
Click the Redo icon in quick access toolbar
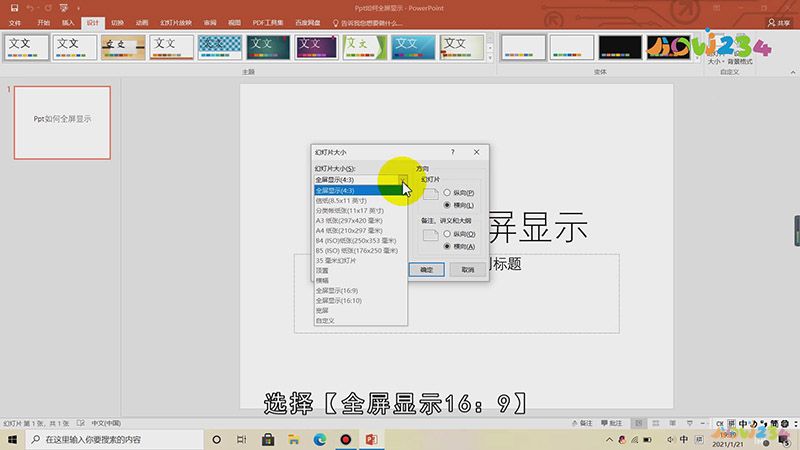point(48,8)
